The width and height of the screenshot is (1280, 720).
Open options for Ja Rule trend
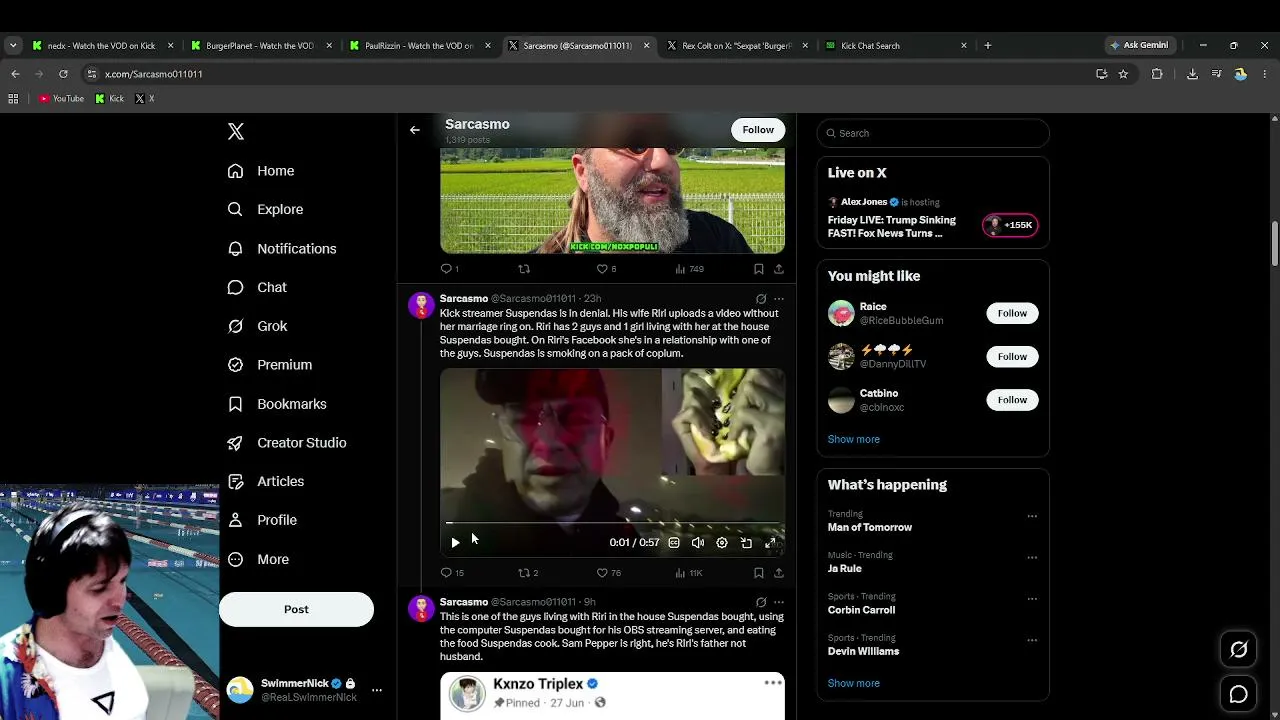(1032, 557)
